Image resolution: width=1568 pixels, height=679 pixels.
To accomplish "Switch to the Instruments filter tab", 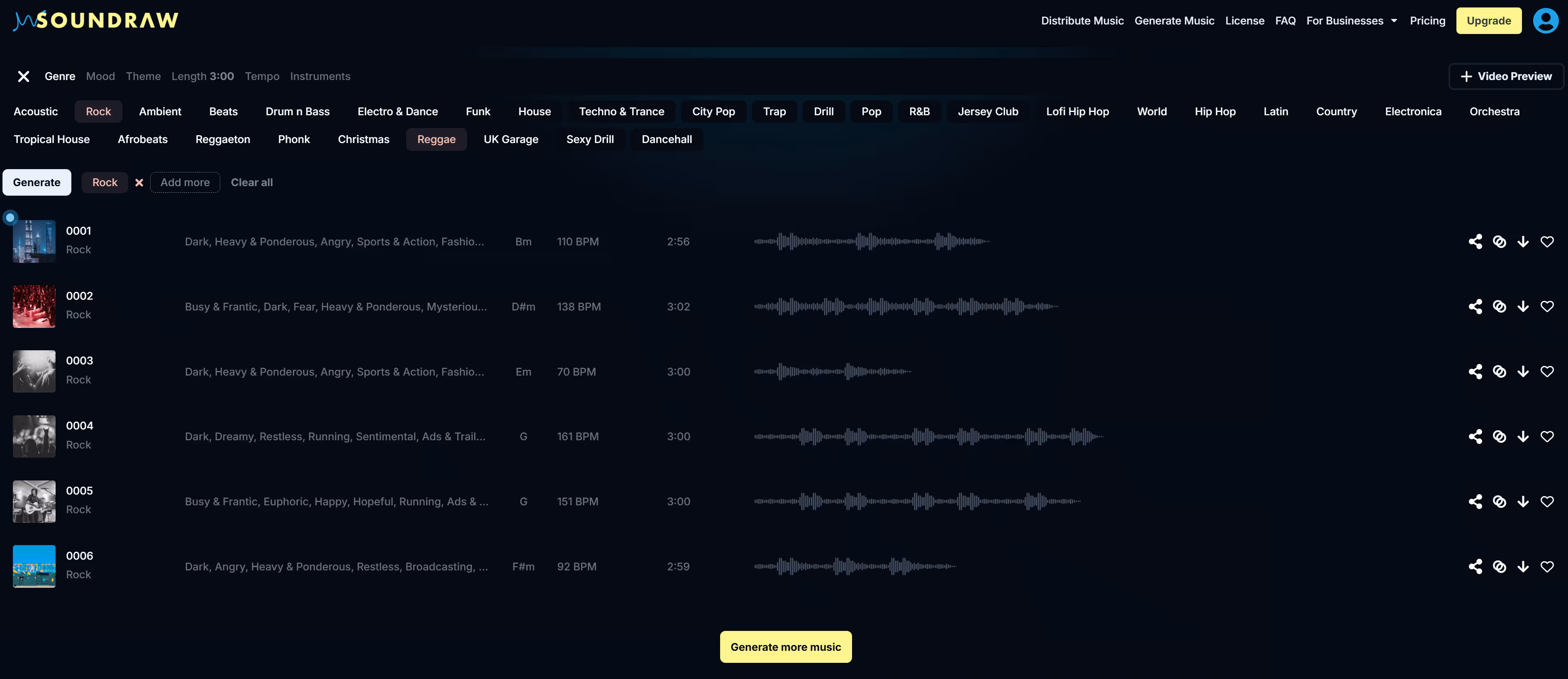I will pyautogui.click(x=320, y=77).
